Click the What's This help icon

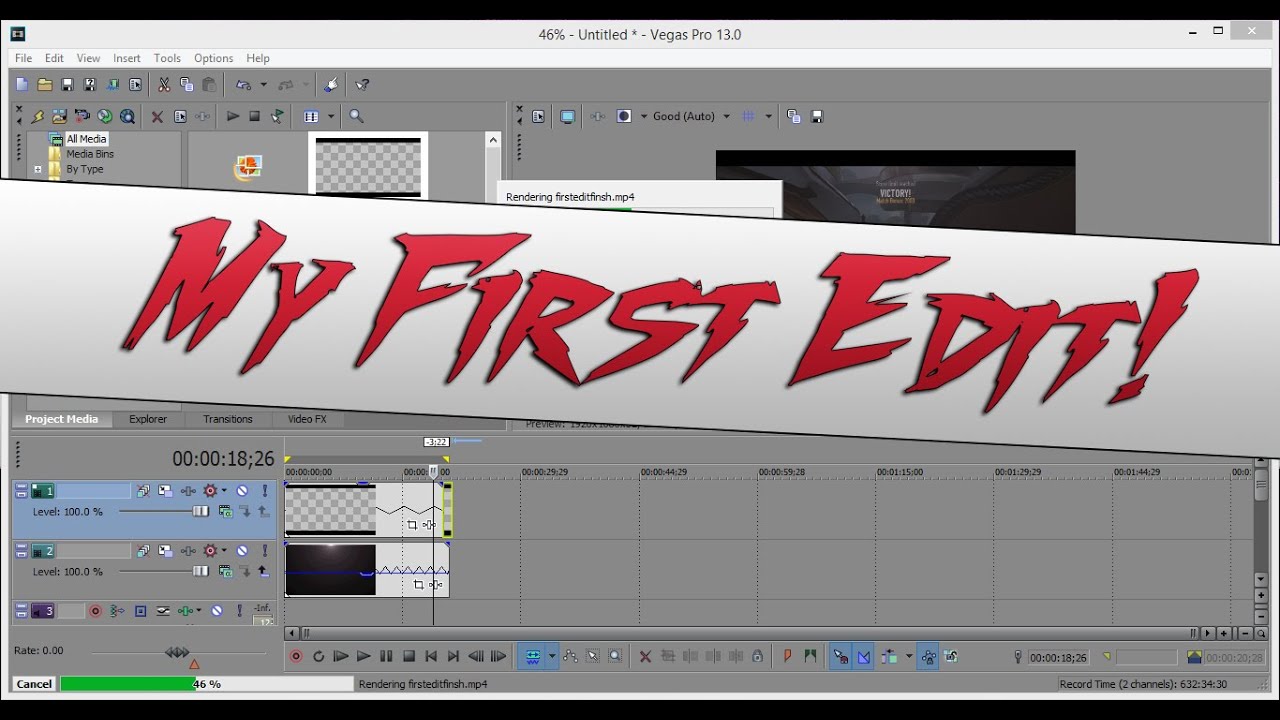point(363,85)
